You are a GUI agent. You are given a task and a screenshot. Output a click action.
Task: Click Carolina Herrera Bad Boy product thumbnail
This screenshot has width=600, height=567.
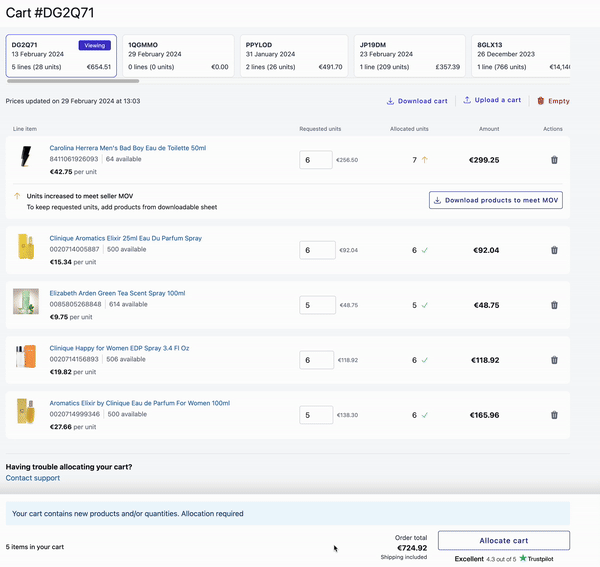click(26, 158)
